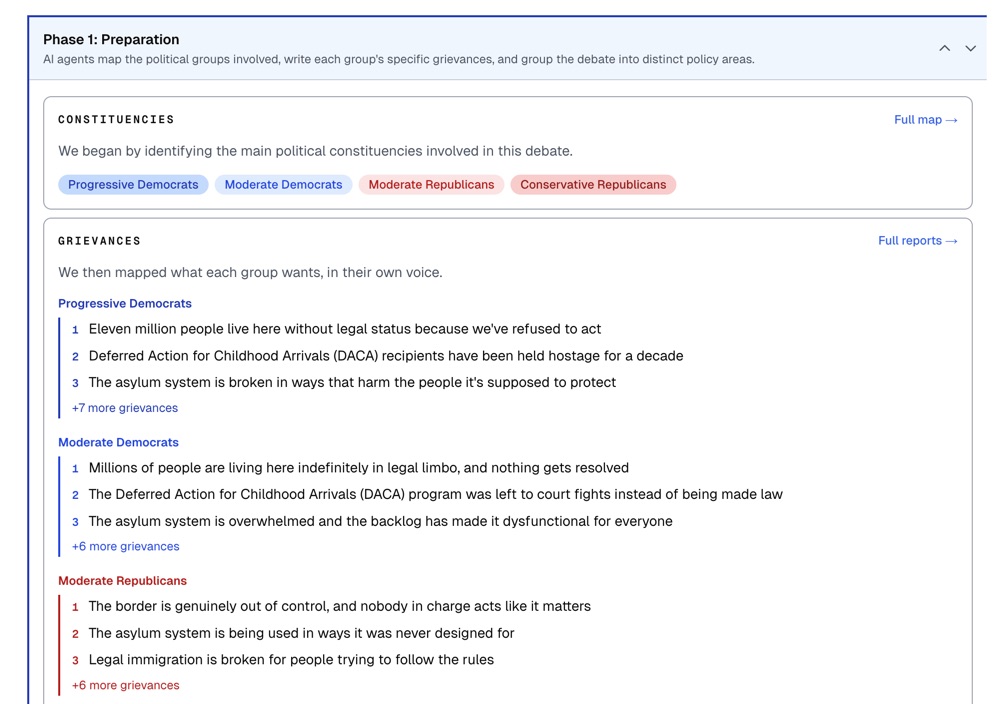Click the Moderate Democrats grievances heading
The image size is (1003, 704).
click(118, 443)
